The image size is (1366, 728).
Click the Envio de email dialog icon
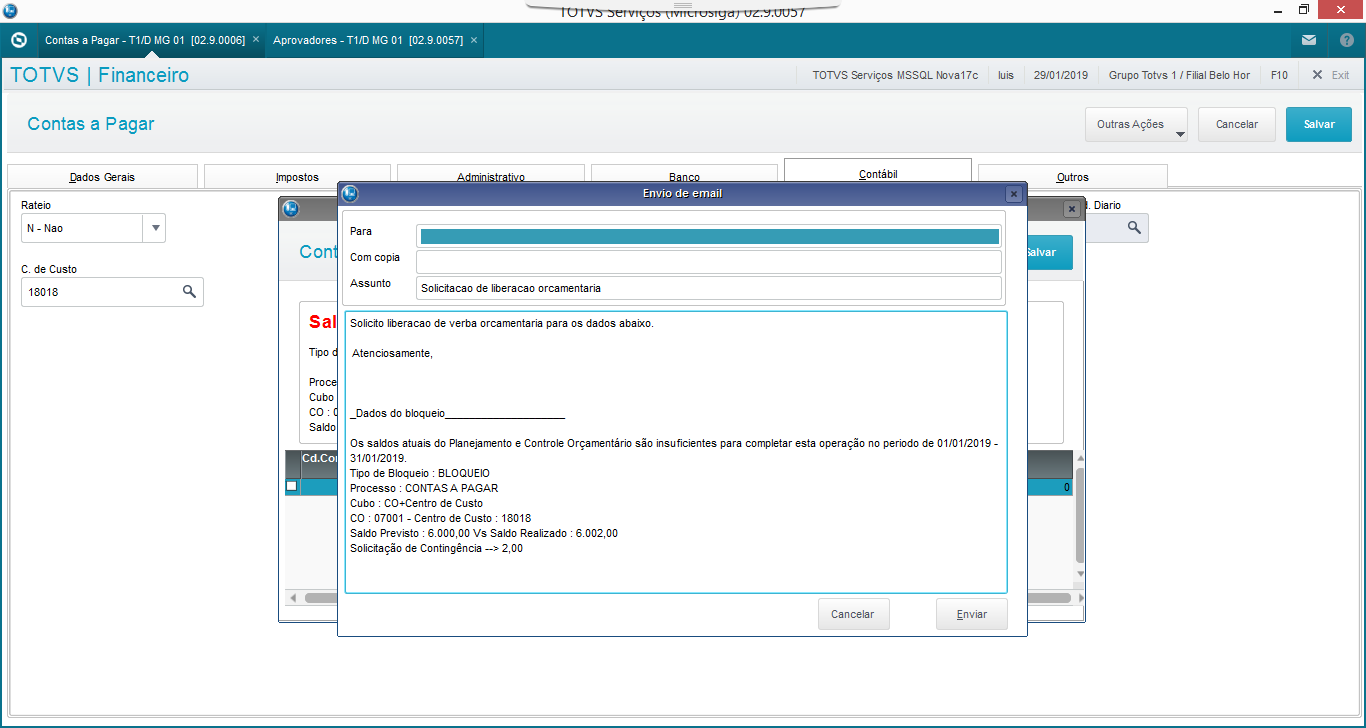tap(350, 194)
